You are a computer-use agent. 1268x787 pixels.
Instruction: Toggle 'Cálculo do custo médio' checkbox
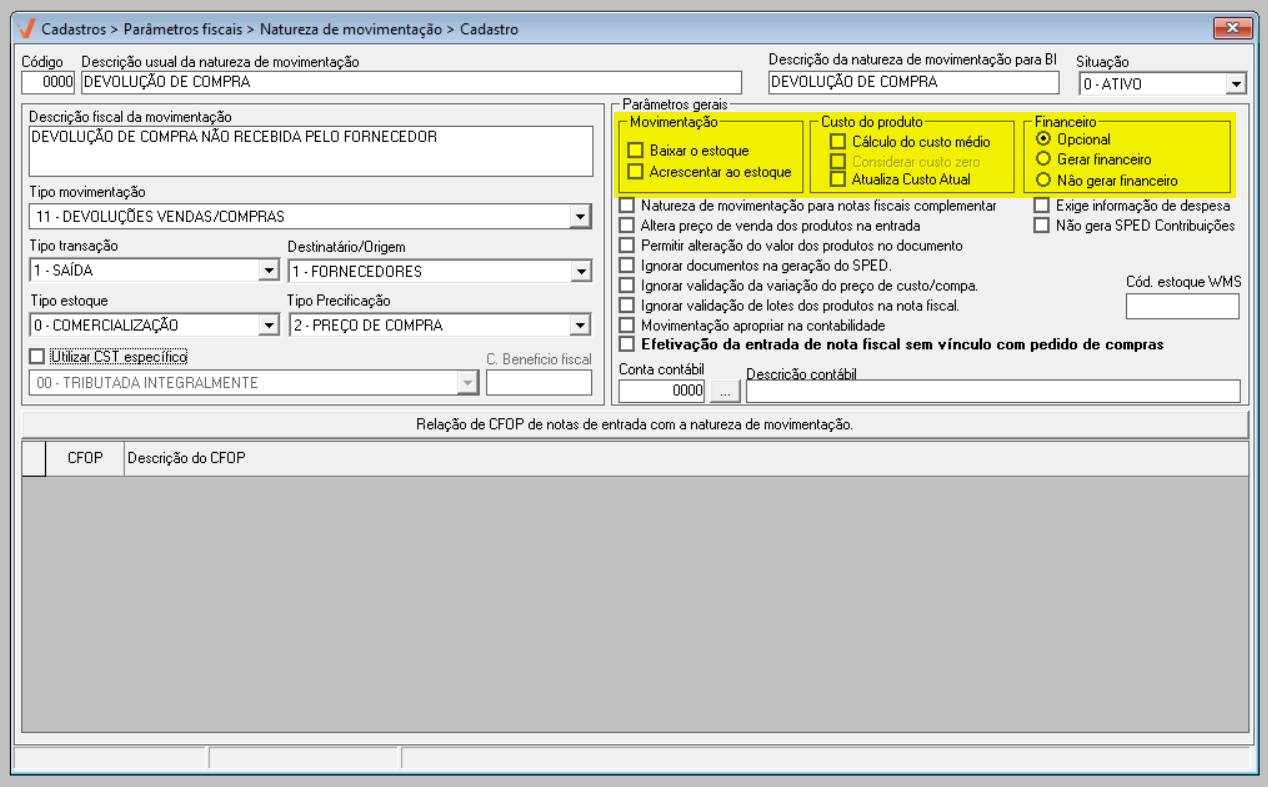(838, 142)
